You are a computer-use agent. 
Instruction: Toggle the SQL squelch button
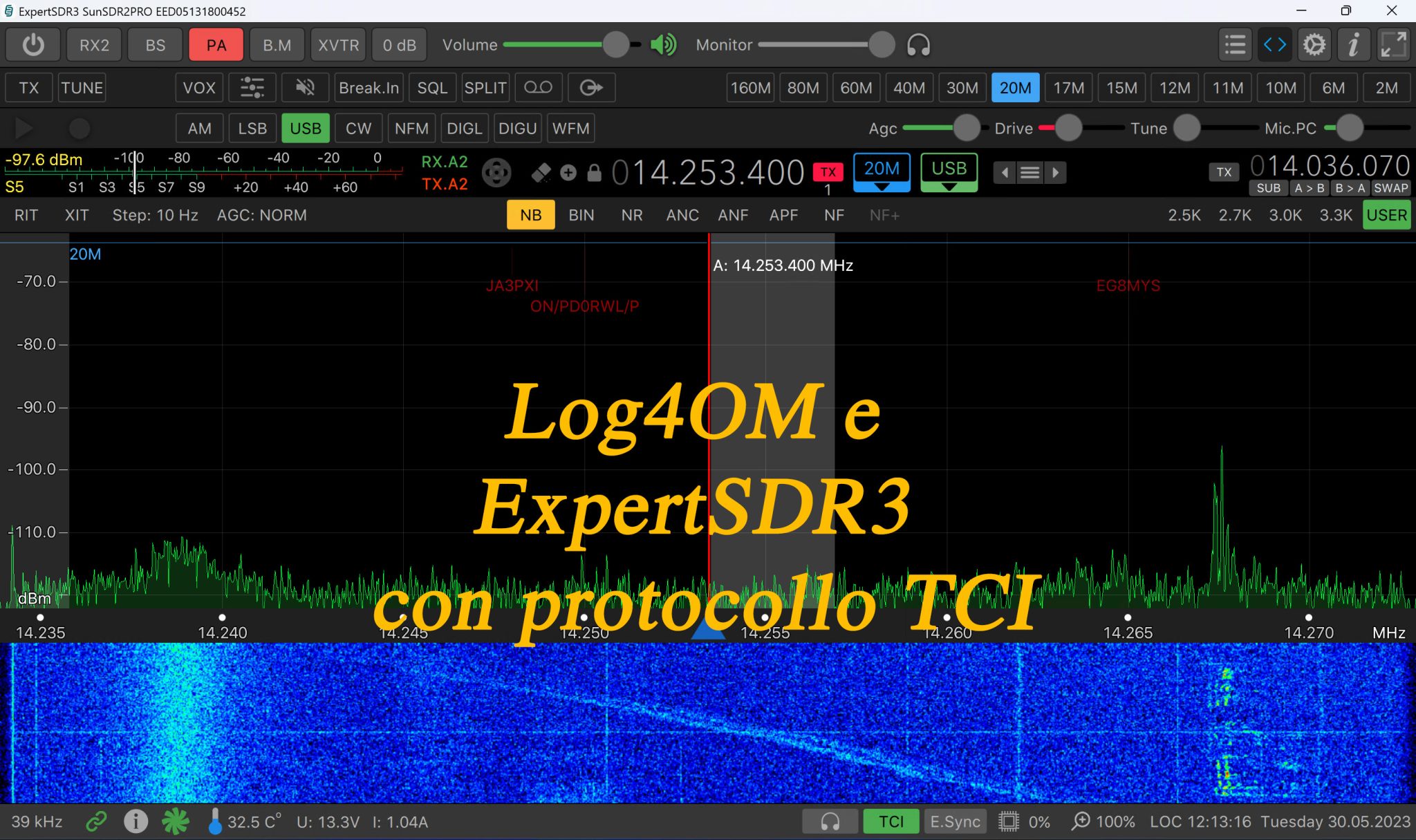[432, 88]
